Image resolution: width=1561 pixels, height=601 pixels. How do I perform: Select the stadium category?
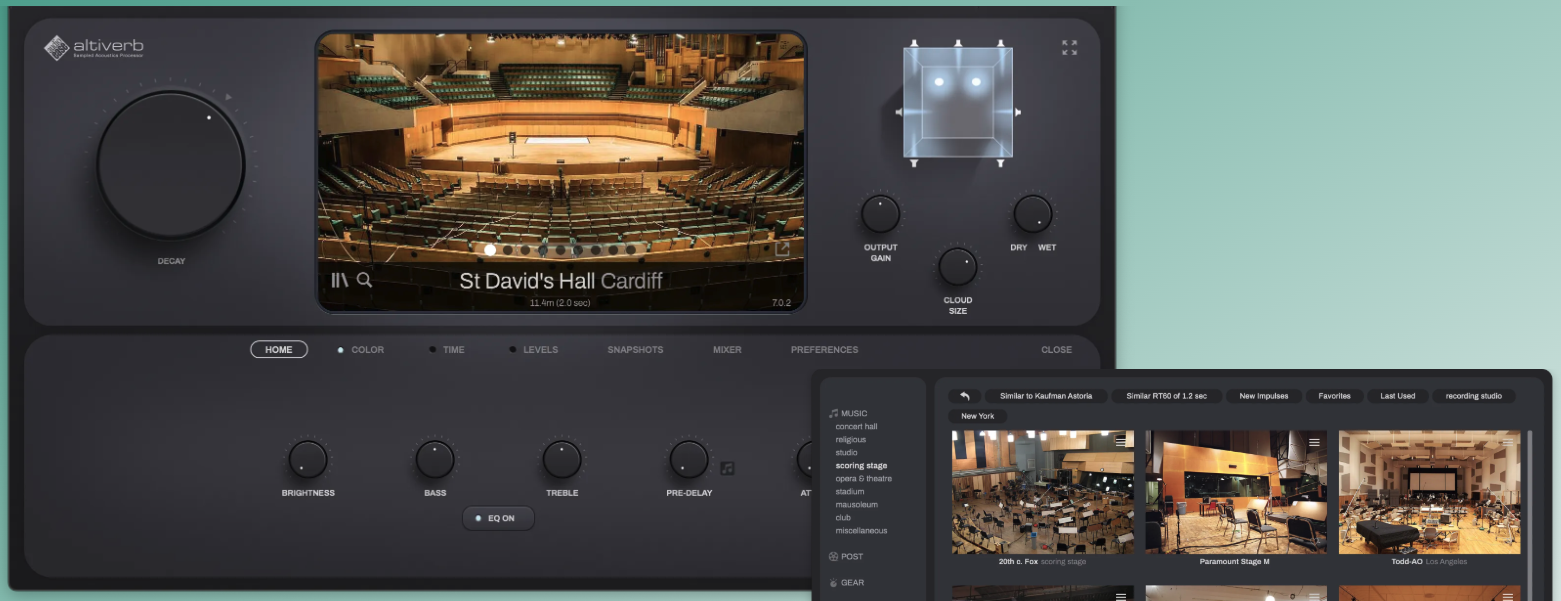coord(849,492)
